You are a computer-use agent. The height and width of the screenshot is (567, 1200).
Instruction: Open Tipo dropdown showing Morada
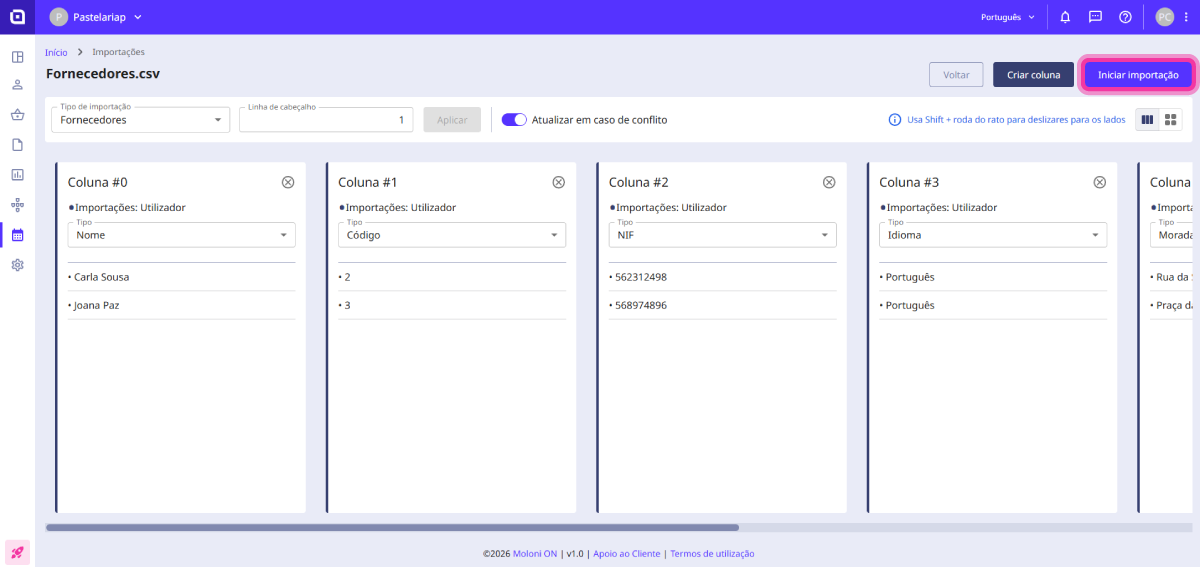click(x=1171, y=235)
